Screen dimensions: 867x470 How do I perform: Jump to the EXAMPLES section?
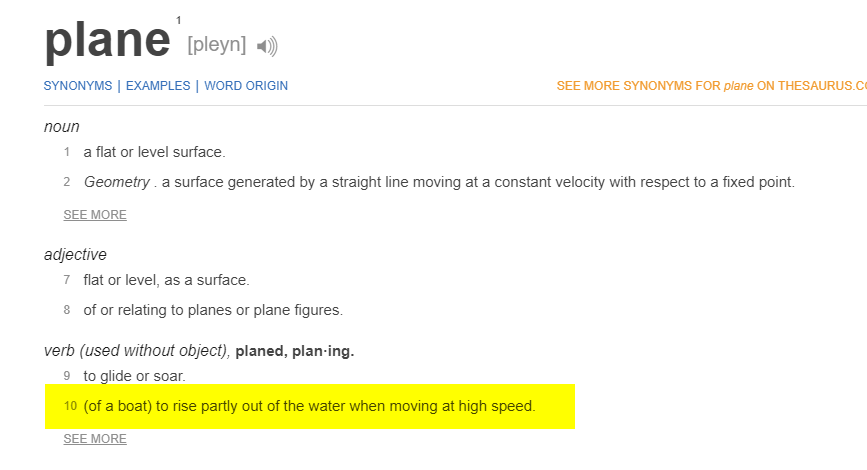click(x=158, y=86)
